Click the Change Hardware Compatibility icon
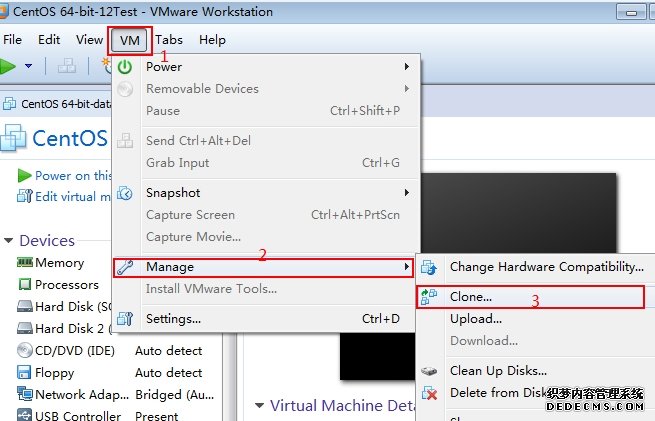The height and width of the screenshot is (421, 655). (429, 267)
